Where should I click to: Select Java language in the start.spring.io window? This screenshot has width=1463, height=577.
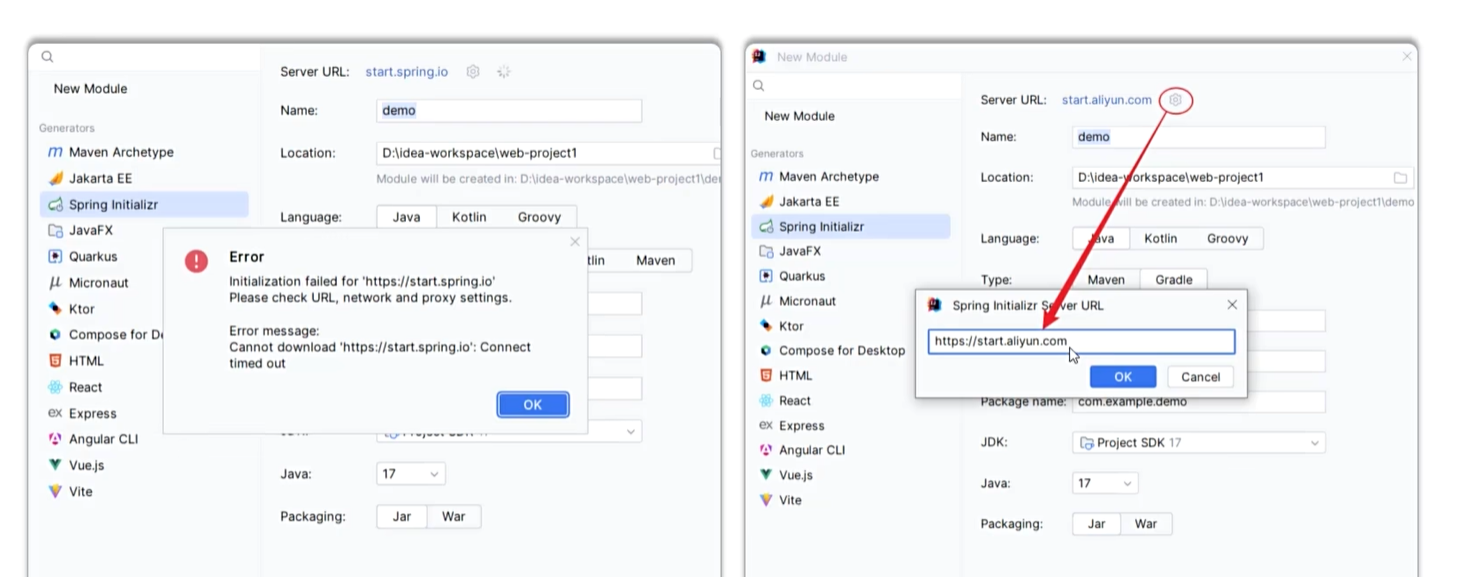pos(406,217)
